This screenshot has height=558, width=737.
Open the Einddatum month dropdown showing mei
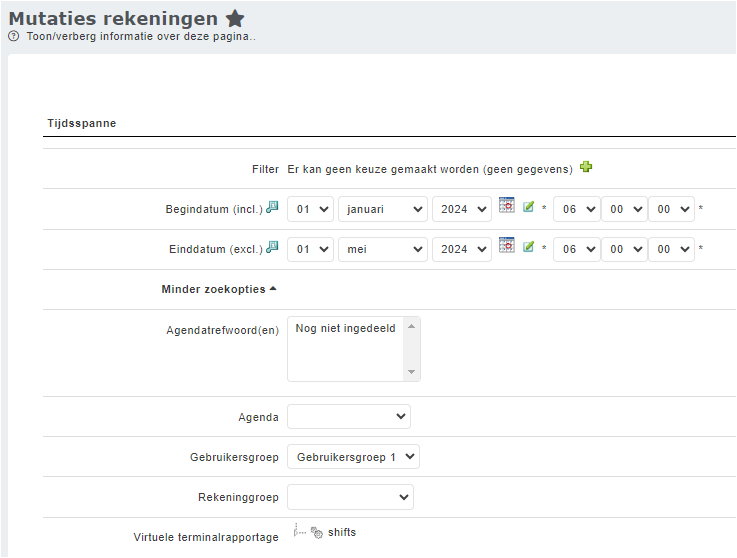[383, 249]
